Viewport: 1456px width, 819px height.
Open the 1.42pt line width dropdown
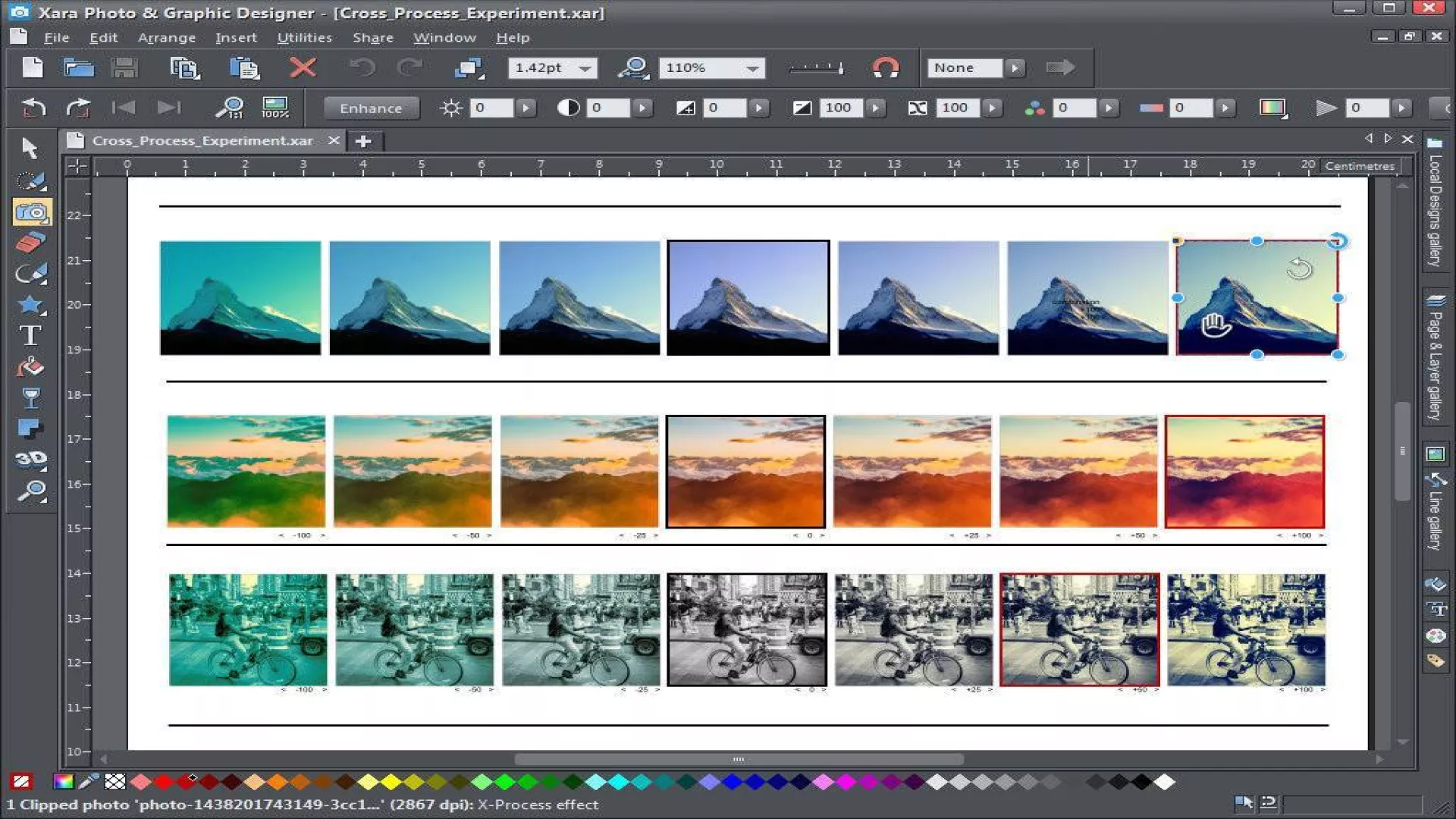click(x=585, y=68)
